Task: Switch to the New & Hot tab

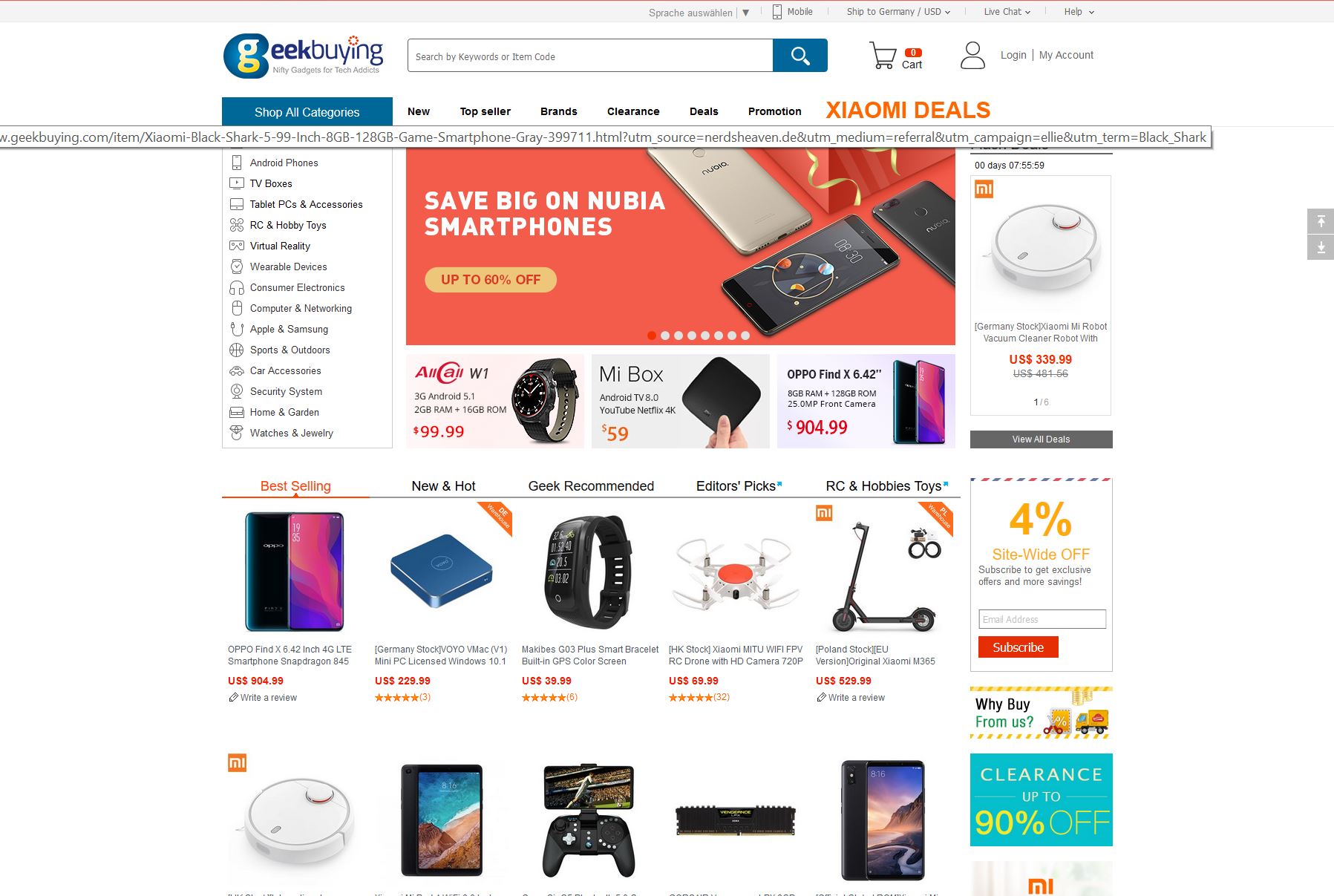Action: click(443, 486)
